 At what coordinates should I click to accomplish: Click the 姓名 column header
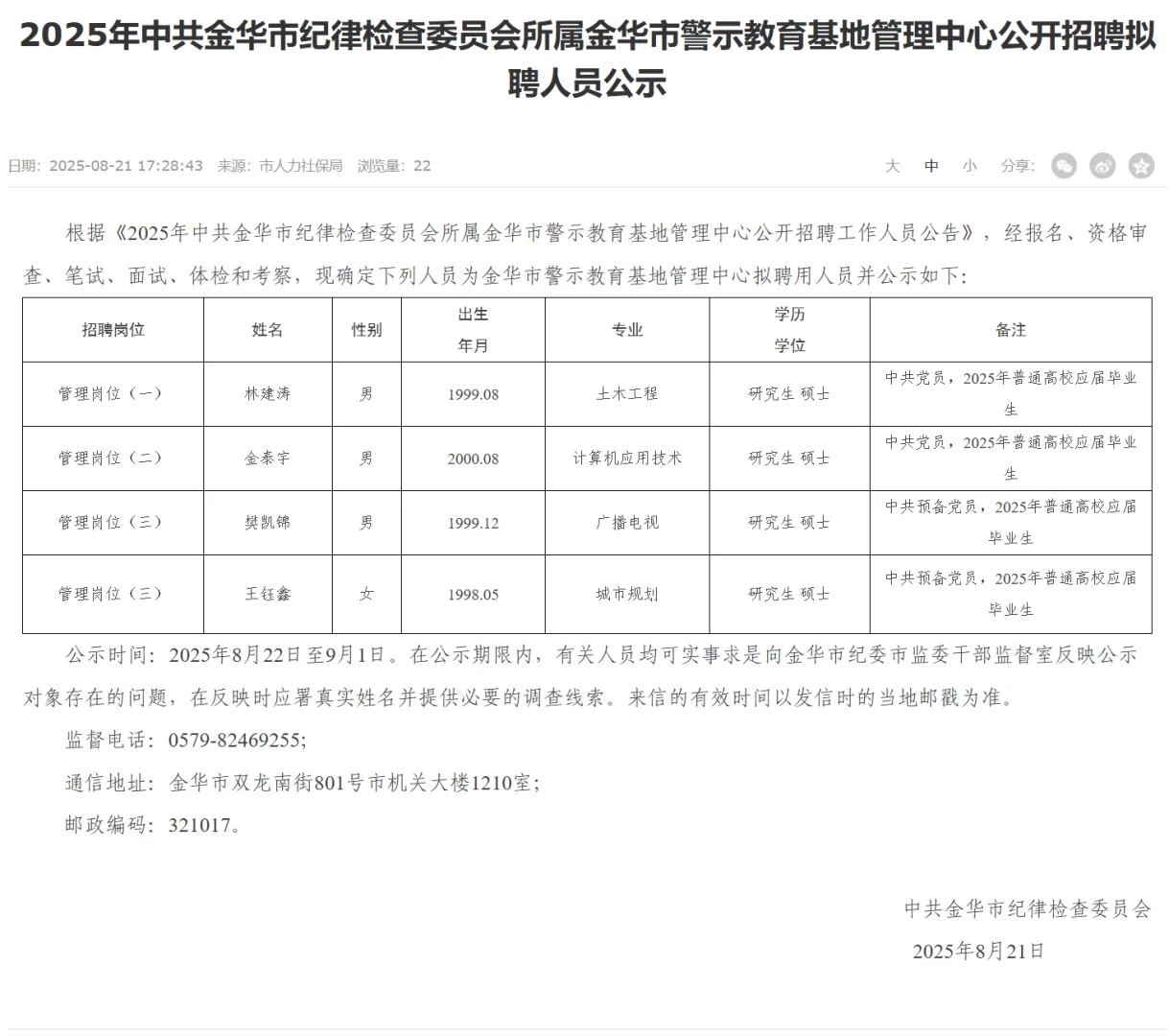[x=268, y=330]
